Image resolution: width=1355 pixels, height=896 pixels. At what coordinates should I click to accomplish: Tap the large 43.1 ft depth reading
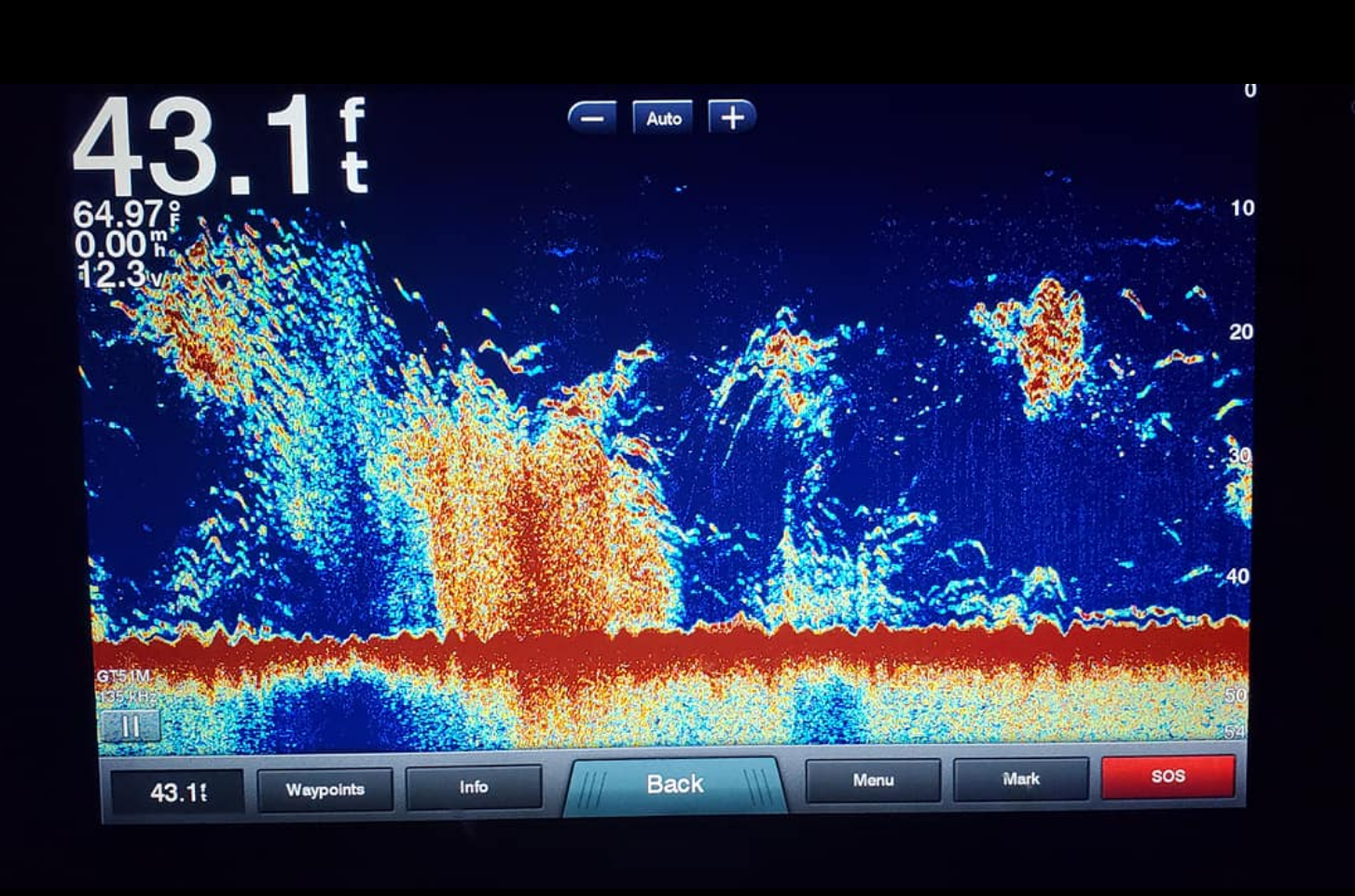[x=219, y=147]
